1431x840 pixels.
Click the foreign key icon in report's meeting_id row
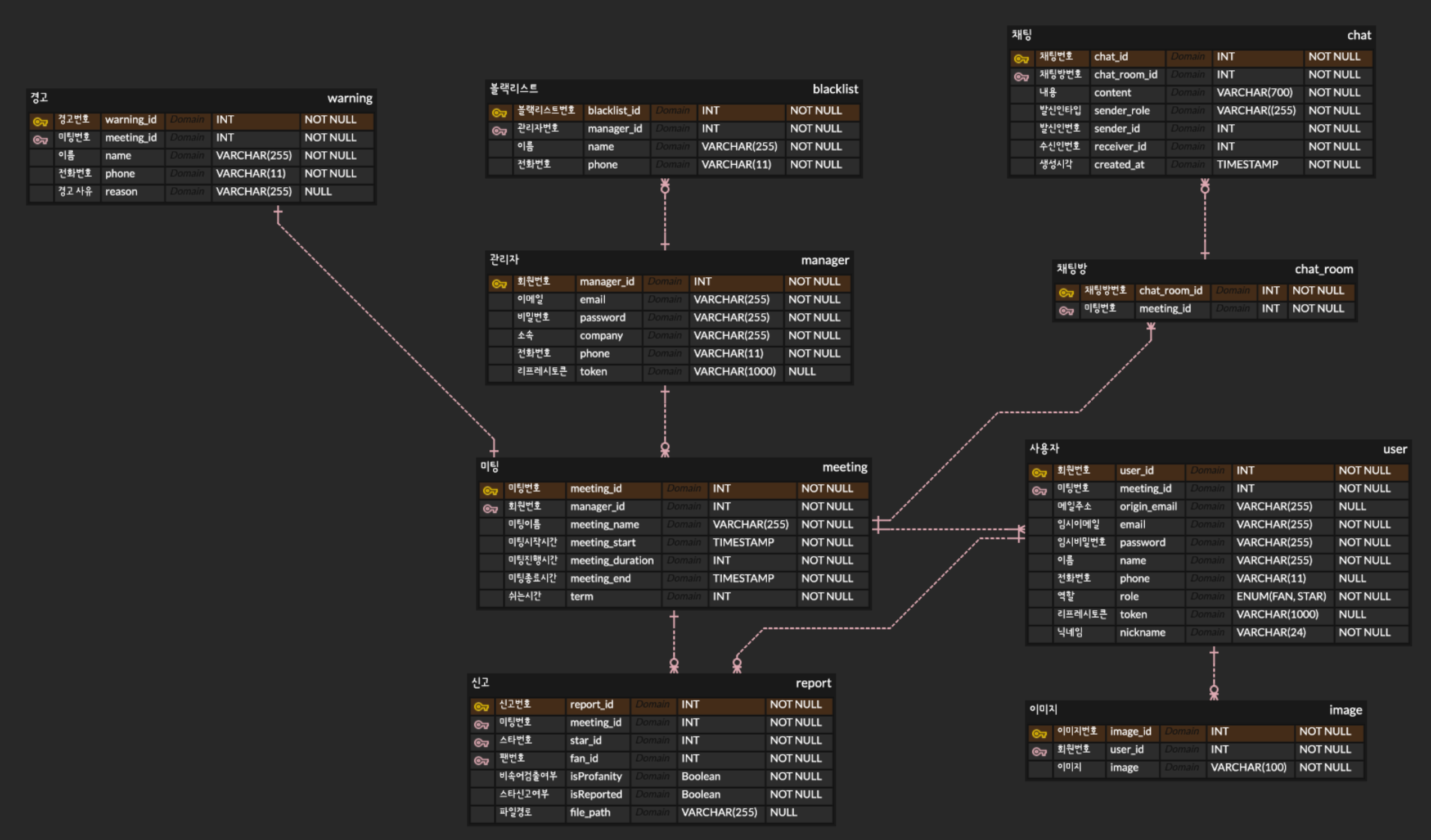(x=481, y=724)
